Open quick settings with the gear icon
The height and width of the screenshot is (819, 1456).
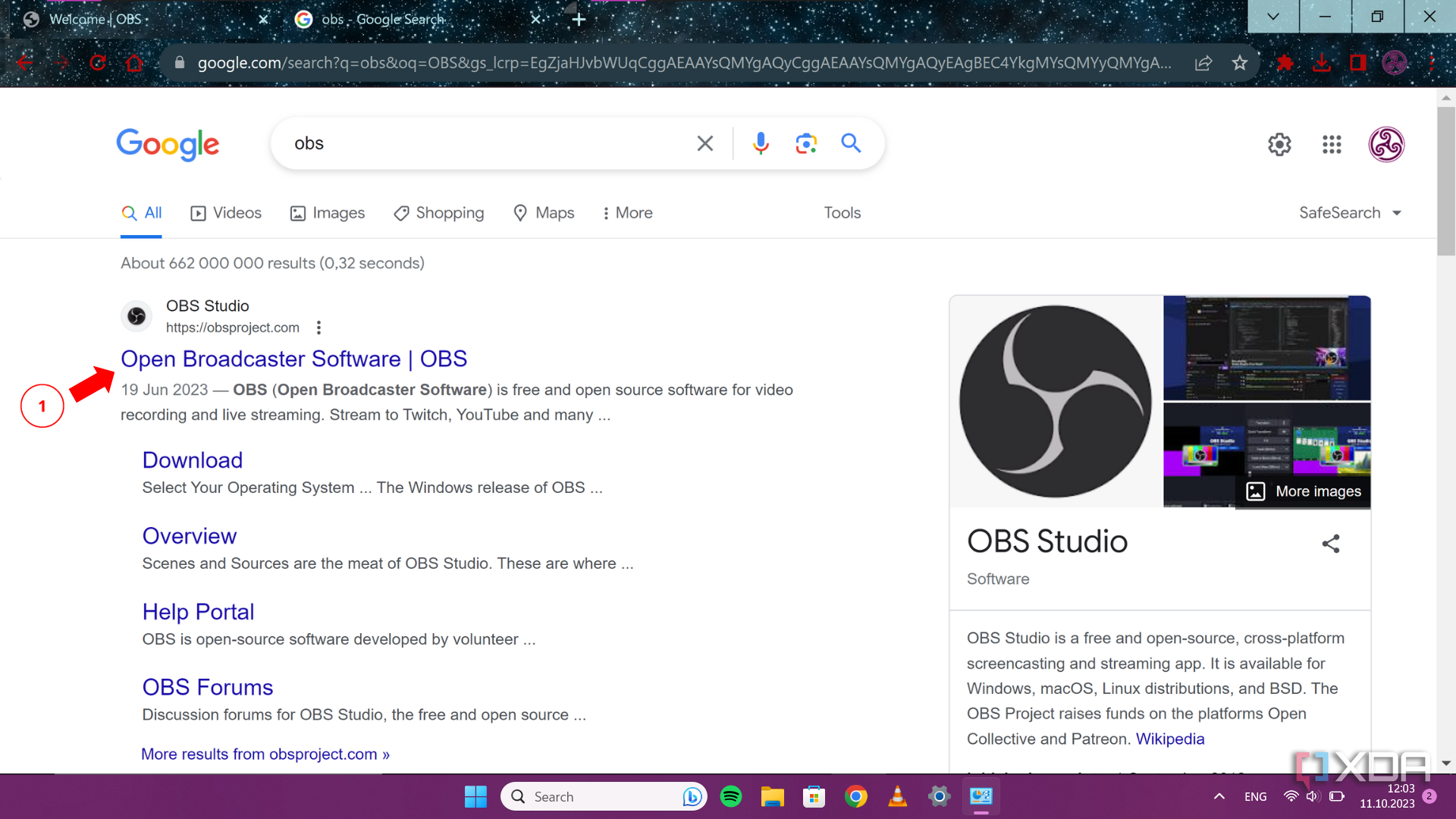(x=1279, y=144)
